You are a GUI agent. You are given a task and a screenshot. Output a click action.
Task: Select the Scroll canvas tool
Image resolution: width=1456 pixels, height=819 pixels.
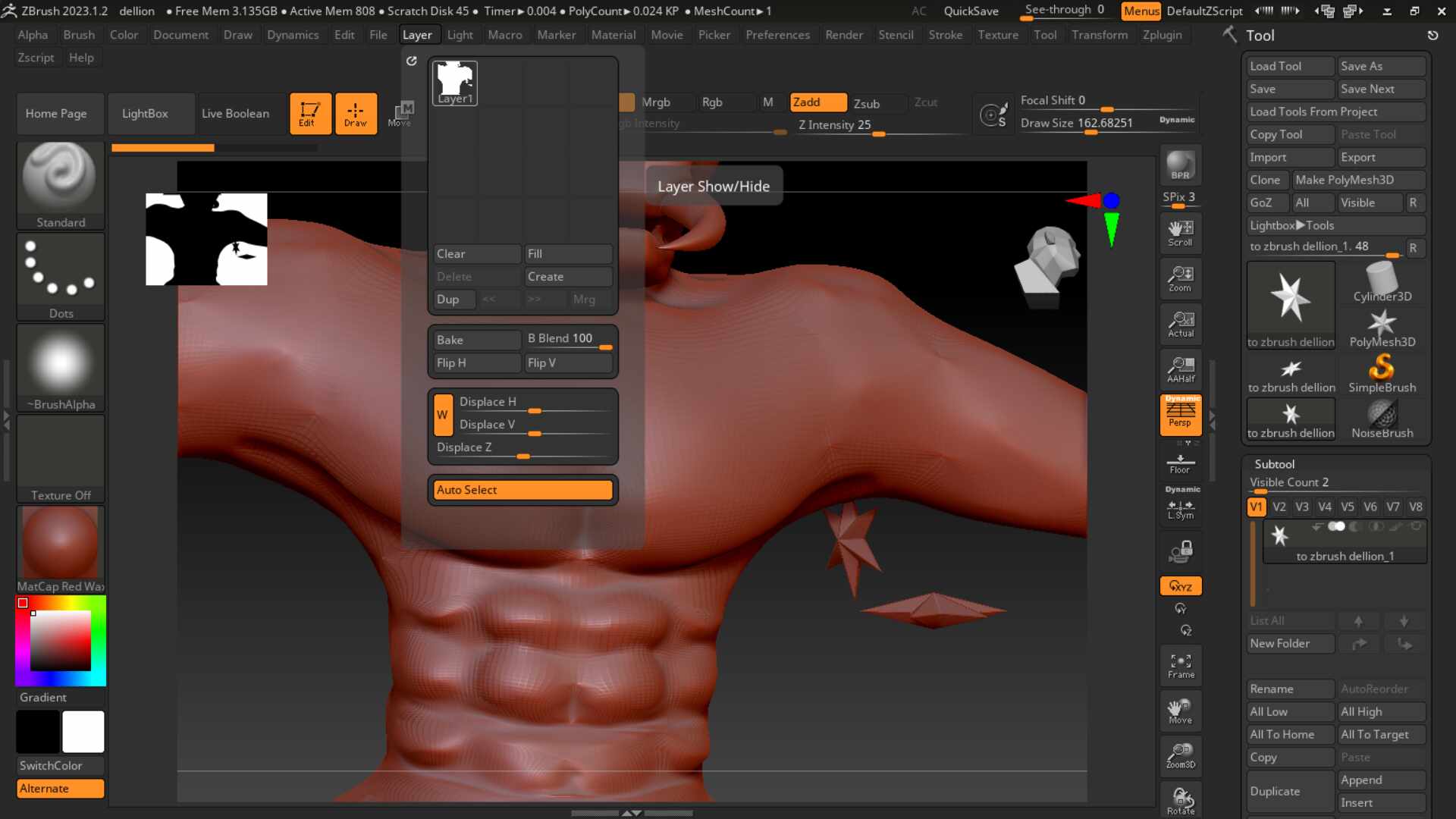1180,233
